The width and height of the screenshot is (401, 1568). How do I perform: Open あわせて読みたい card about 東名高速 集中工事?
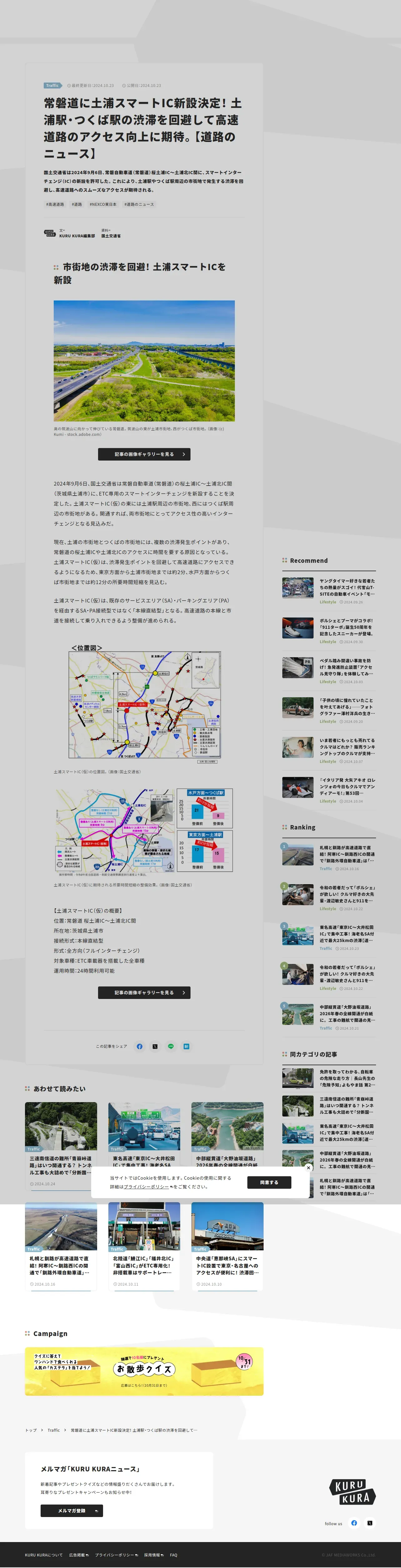pyautogui.click(x=144, y=1135)
